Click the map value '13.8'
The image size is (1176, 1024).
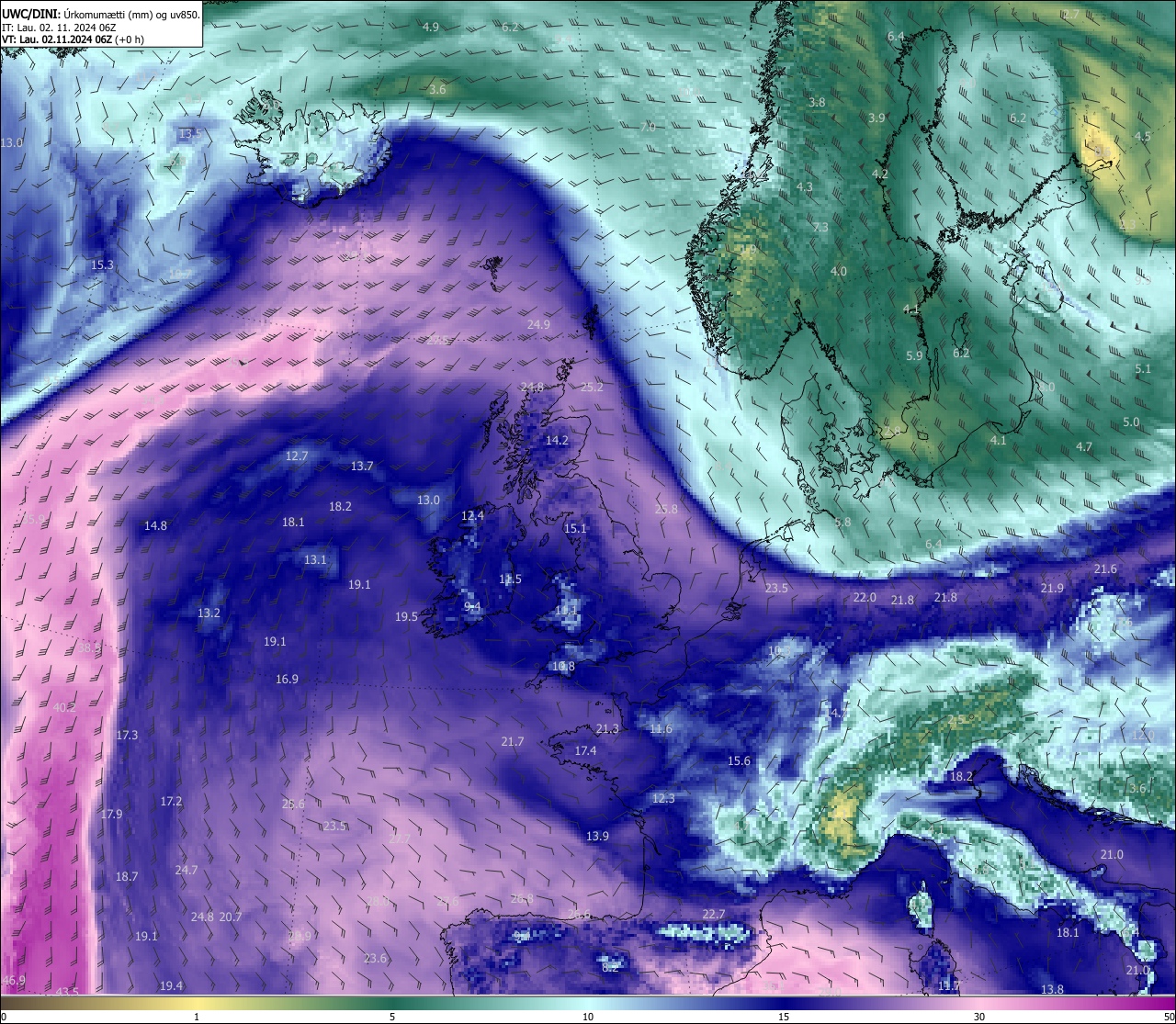[1052, 990]
